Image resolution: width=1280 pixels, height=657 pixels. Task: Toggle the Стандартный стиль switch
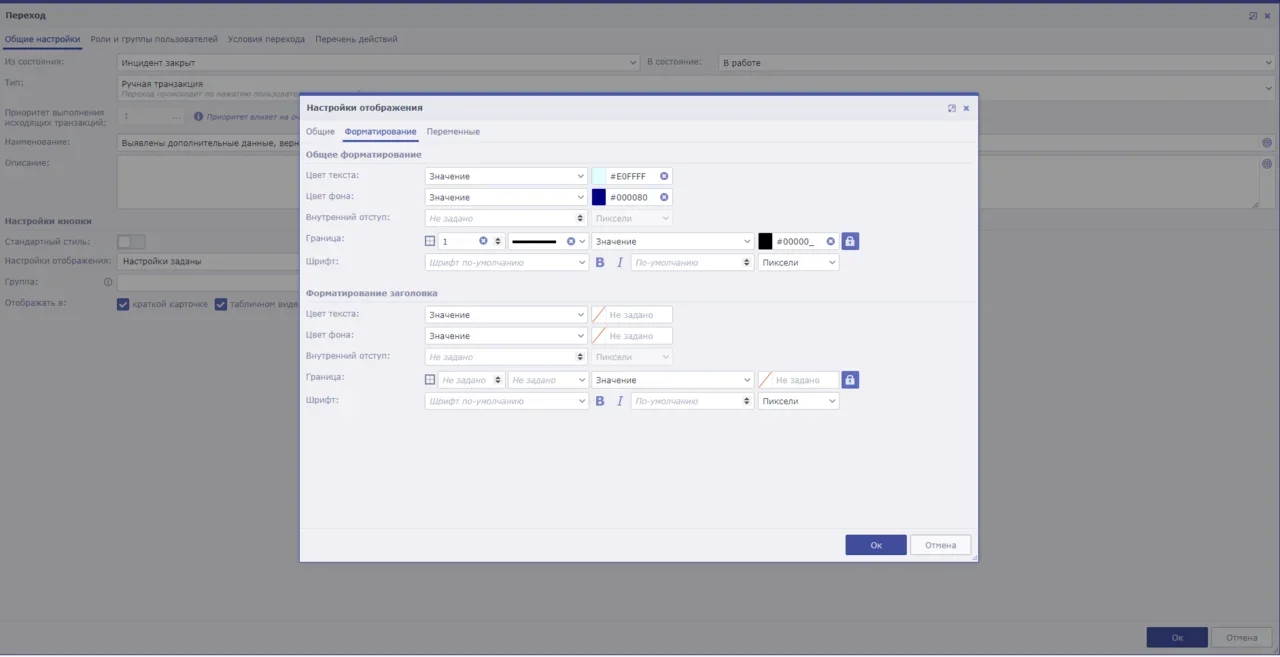click(131, 242)
